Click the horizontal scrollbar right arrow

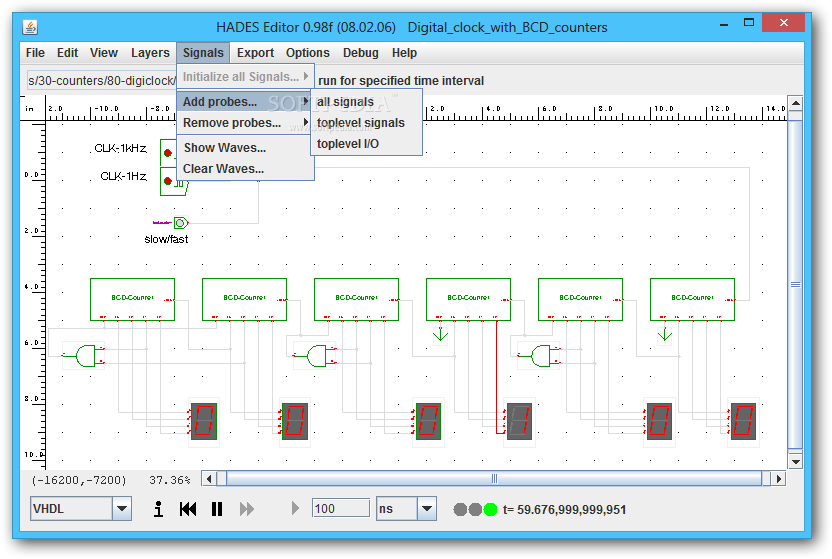[778, 479]
